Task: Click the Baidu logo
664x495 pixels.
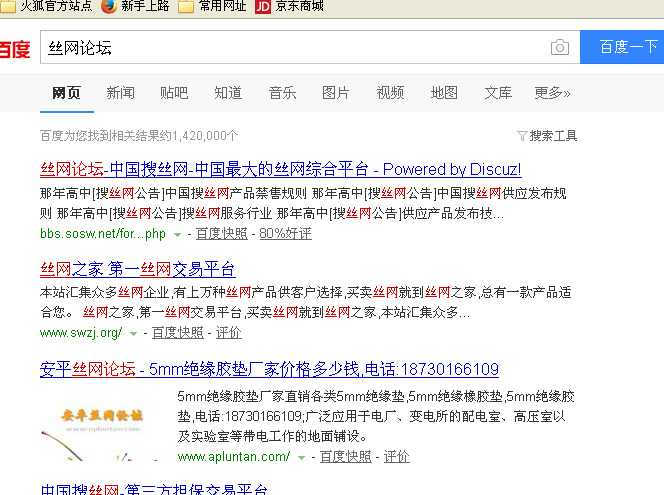Action: (x=15, y=49)
